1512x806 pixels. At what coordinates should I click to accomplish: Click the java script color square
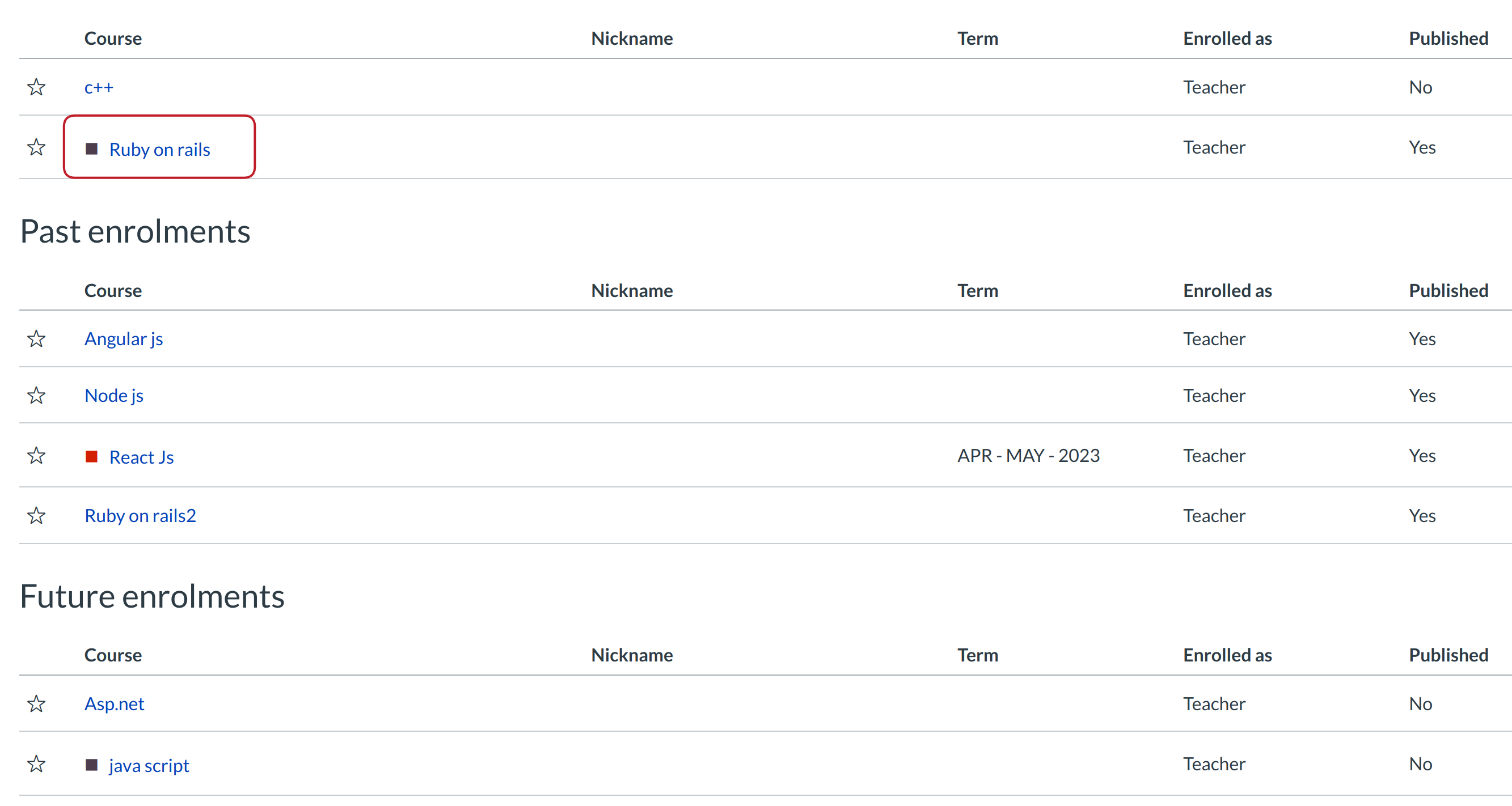click(x=91, y=765)
